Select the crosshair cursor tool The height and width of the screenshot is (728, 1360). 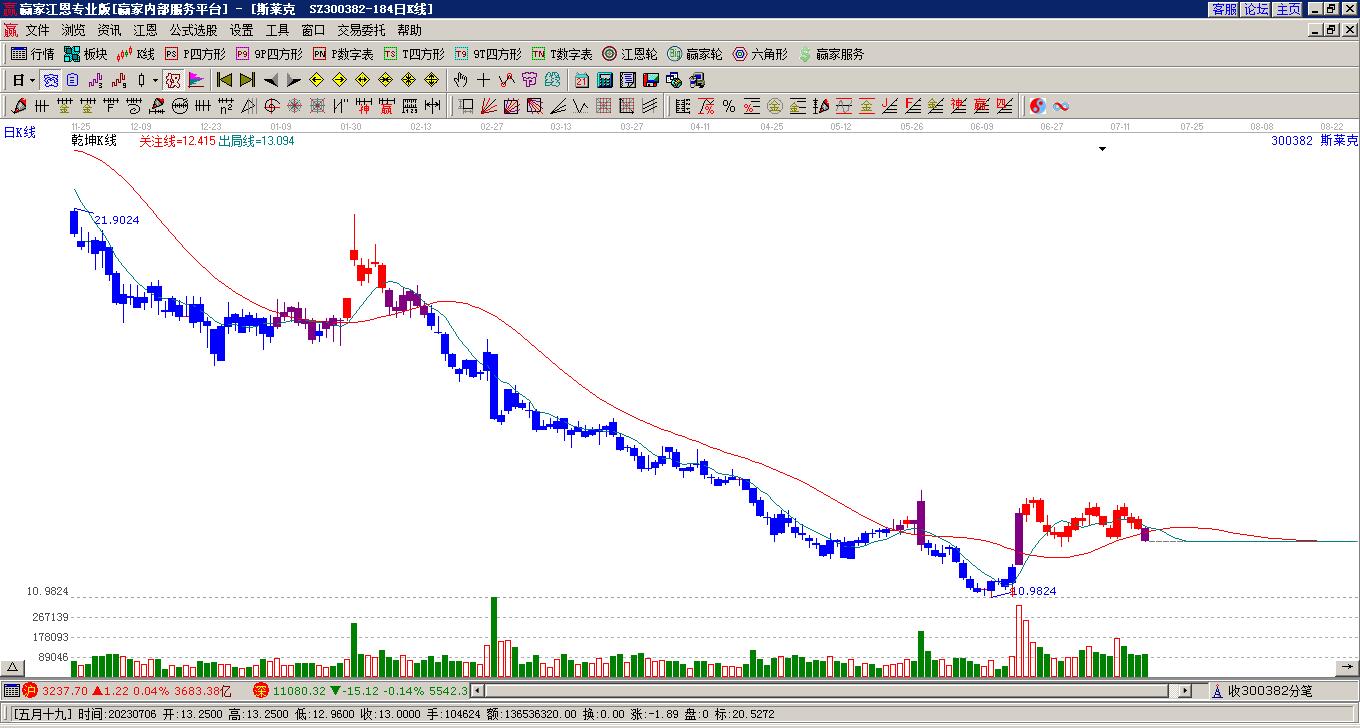point(483,80)
